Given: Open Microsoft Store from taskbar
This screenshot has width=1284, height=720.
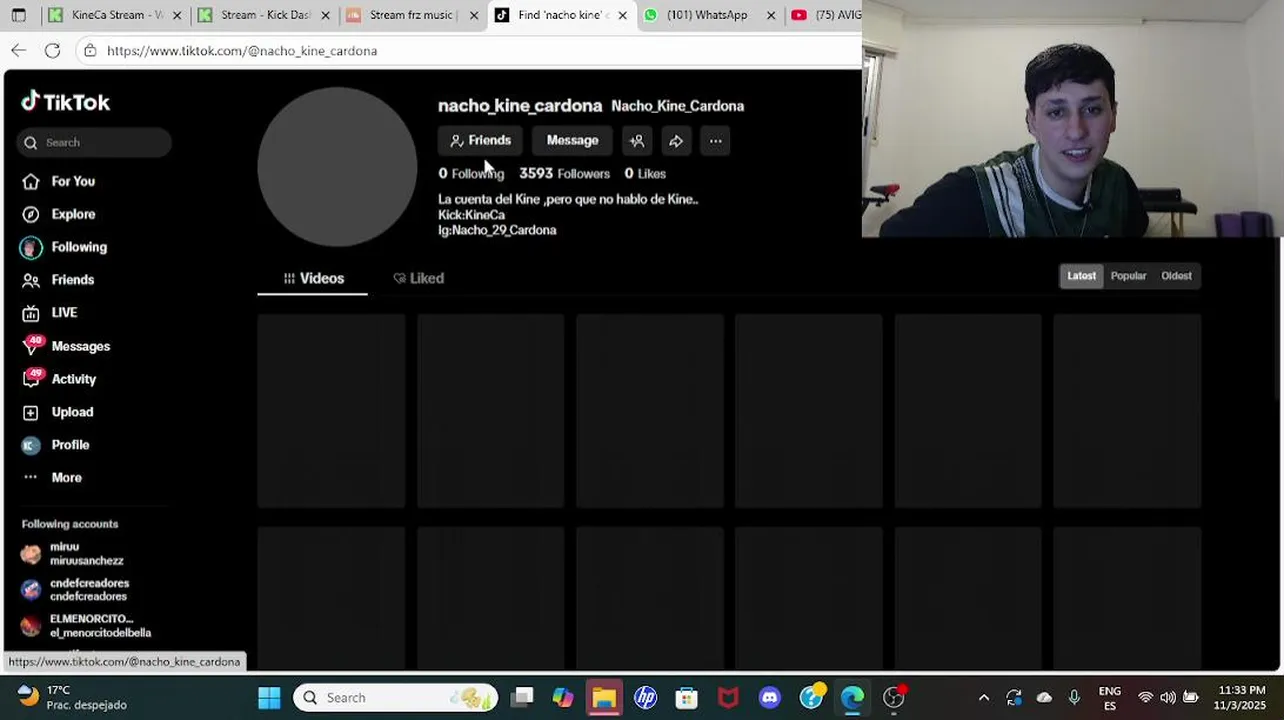Looking at the screenshot, I should (x=686, y=698).
